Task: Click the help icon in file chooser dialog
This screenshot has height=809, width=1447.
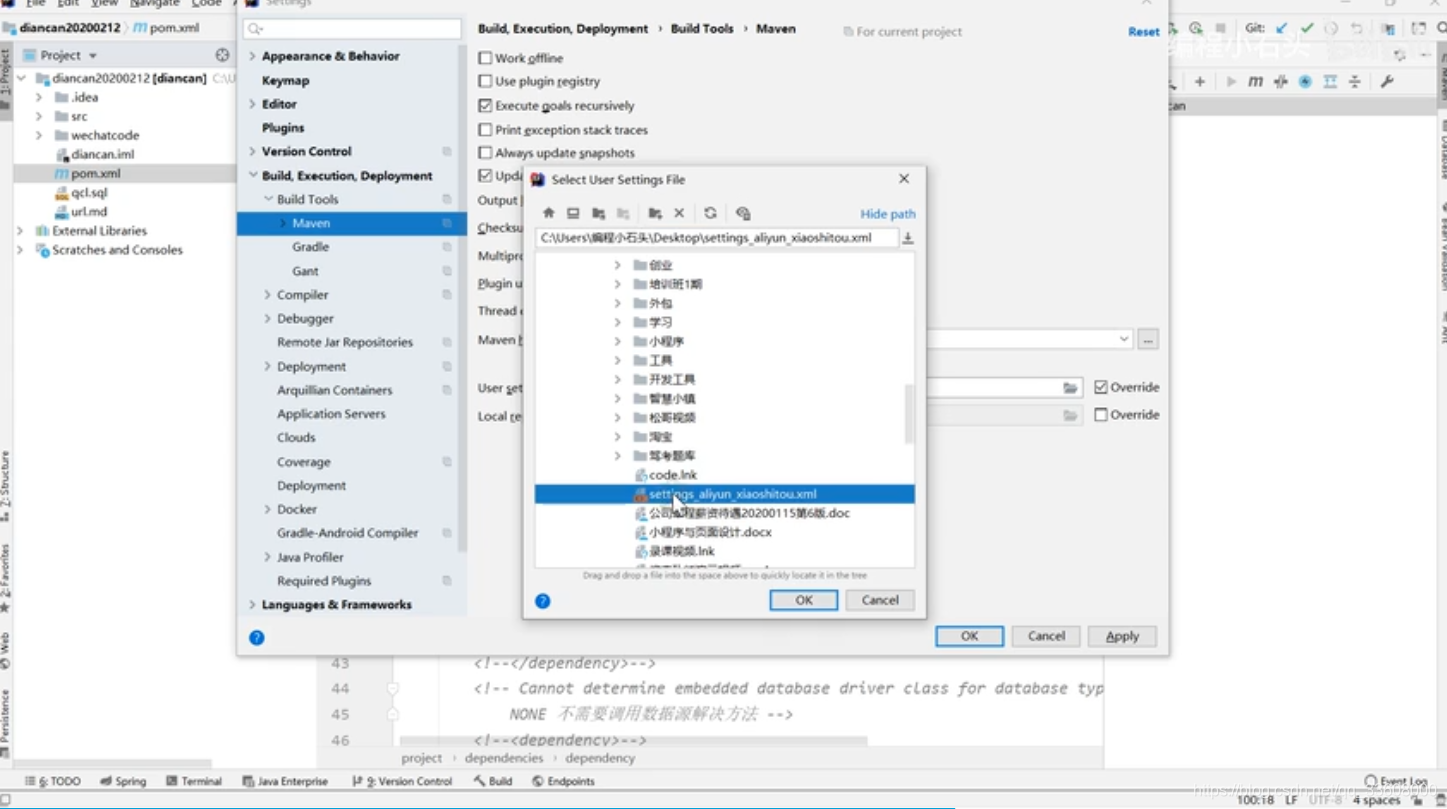Action: [x=542, y=601]
